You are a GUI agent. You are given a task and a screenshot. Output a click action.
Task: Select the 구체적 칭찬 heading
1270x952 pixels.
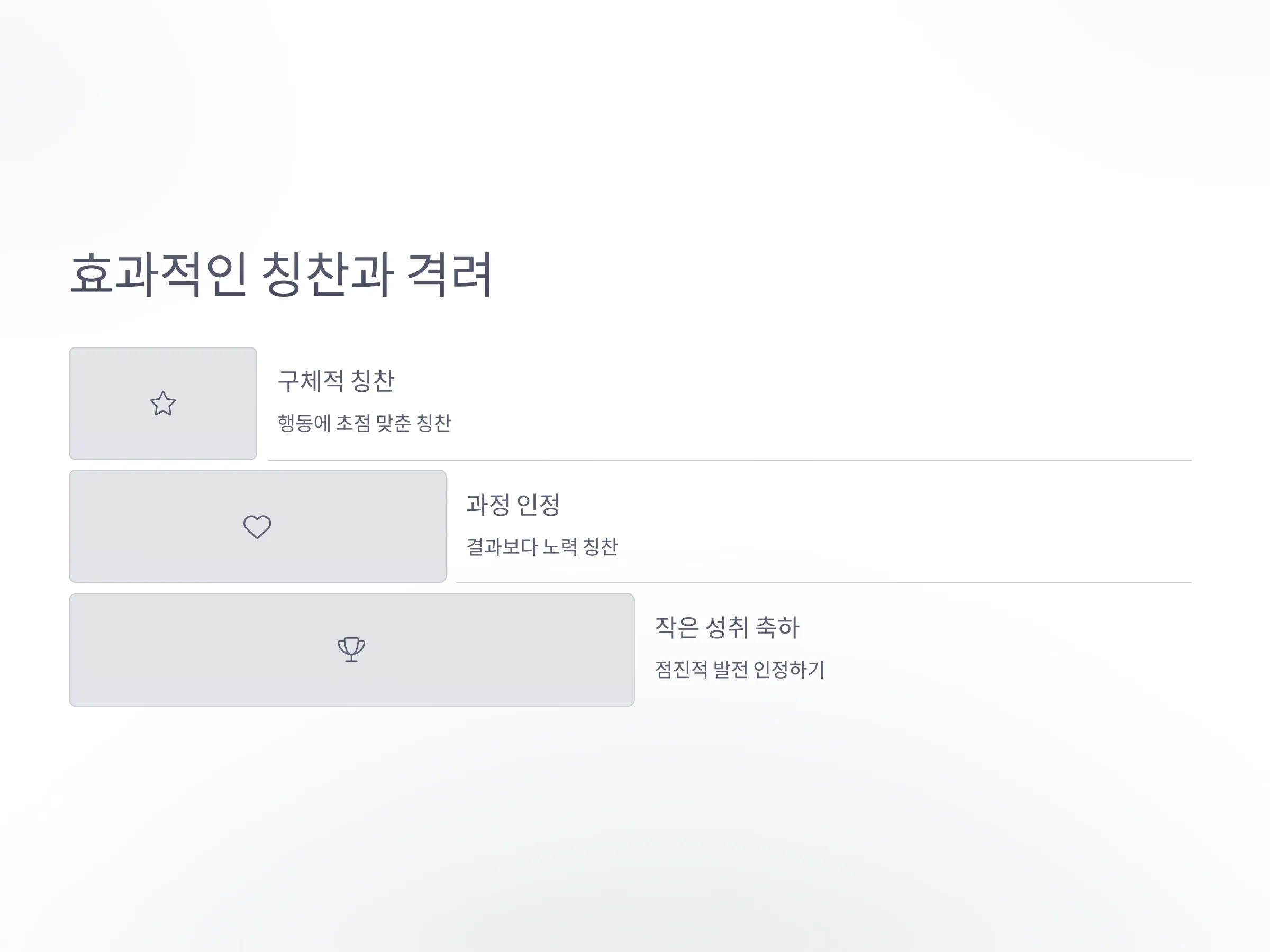pos(336,381)
